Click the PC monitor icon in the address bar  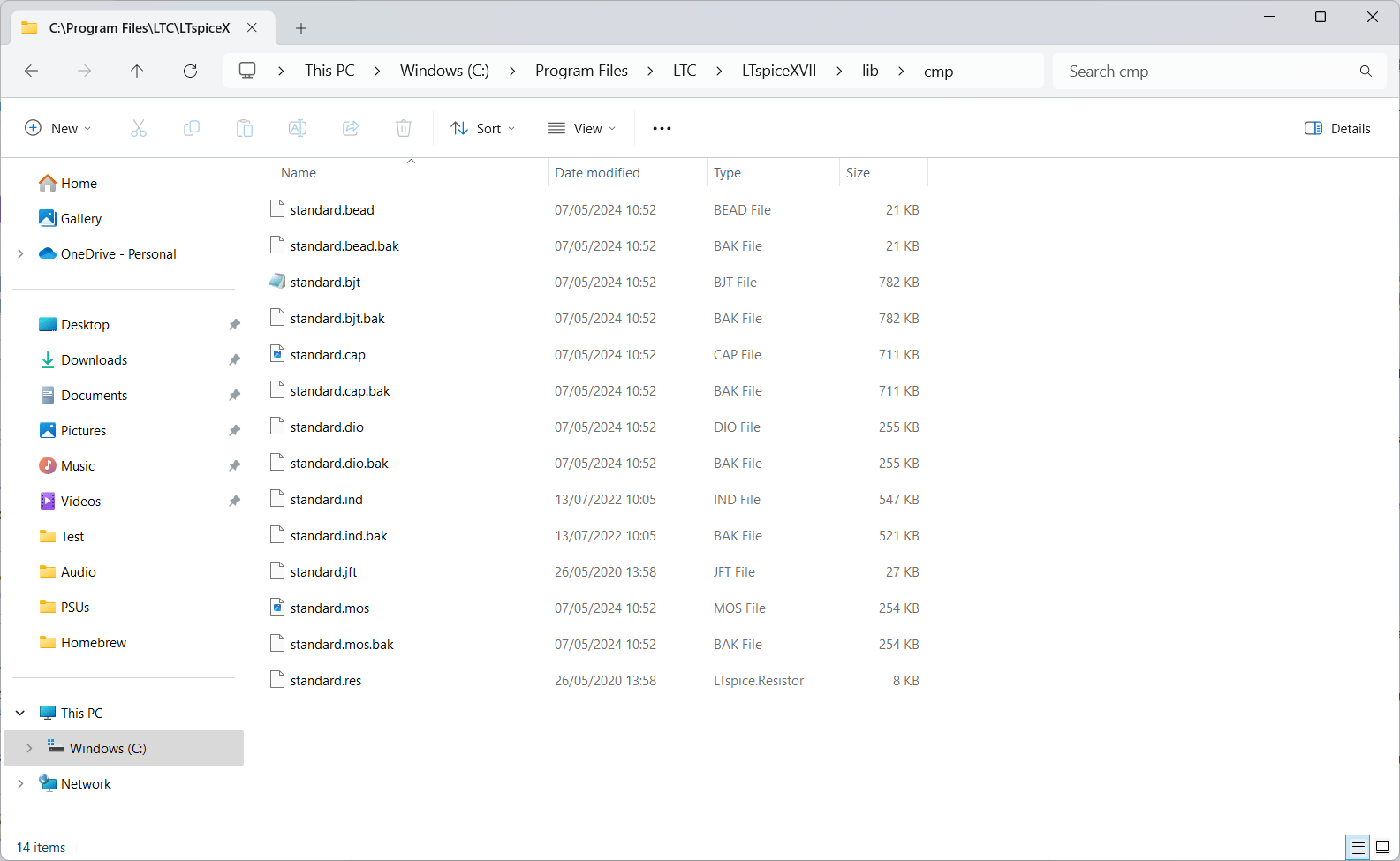click(x=247, y=71)
